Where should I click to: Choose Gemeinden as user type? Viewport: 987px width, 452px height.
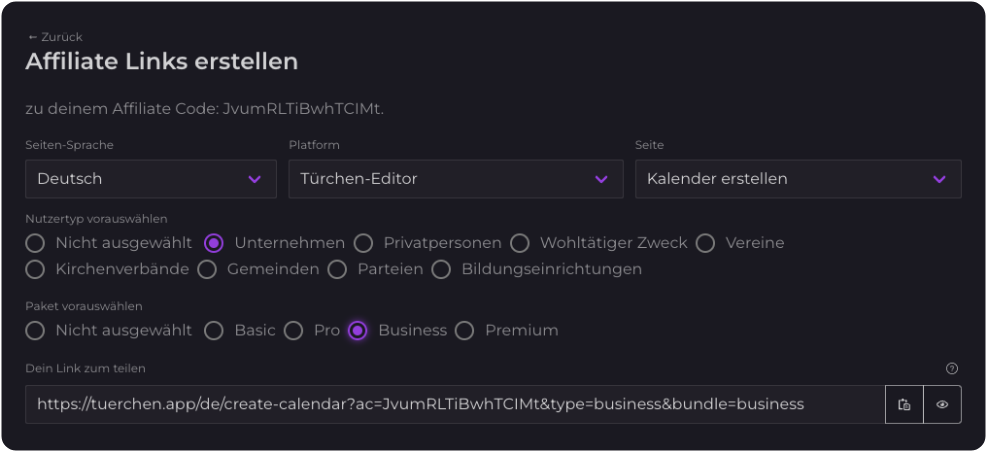(x=207, y=269)
